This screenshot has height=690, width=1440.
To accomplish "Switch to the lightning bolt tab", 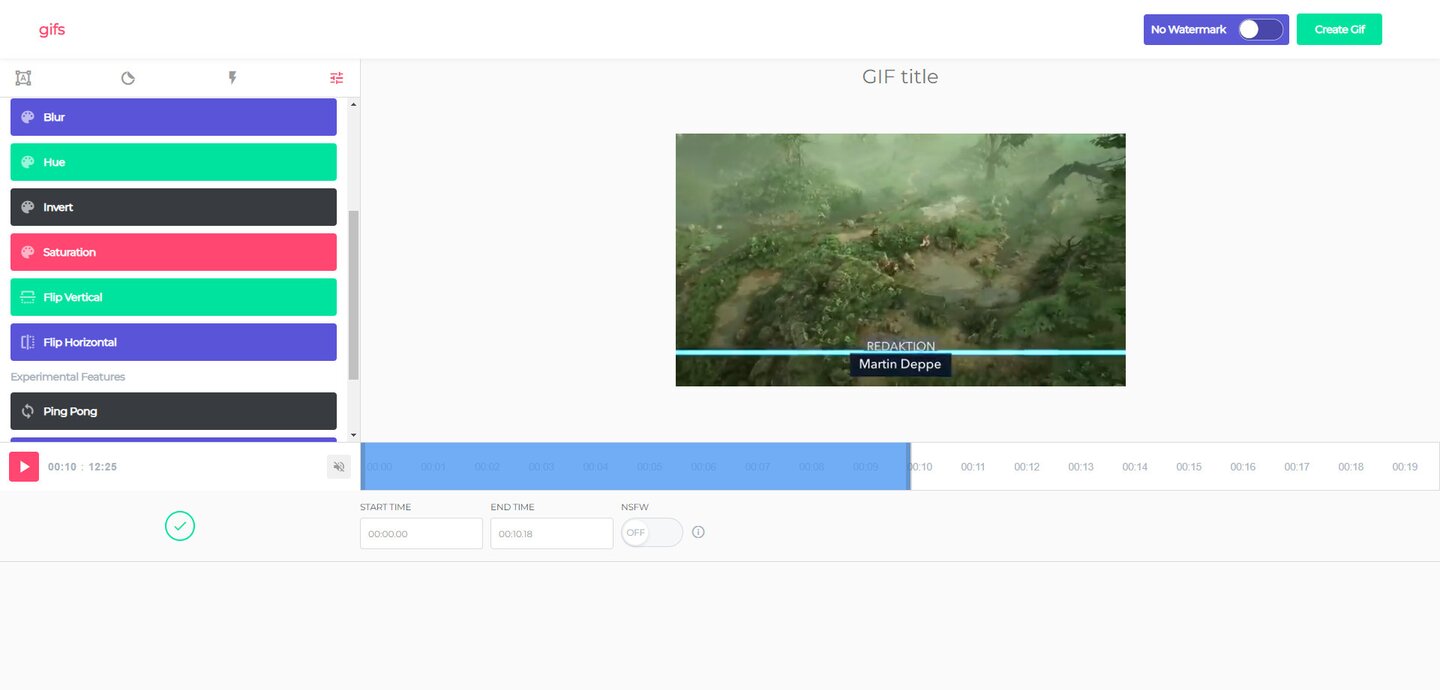I will tap(232, 78).
